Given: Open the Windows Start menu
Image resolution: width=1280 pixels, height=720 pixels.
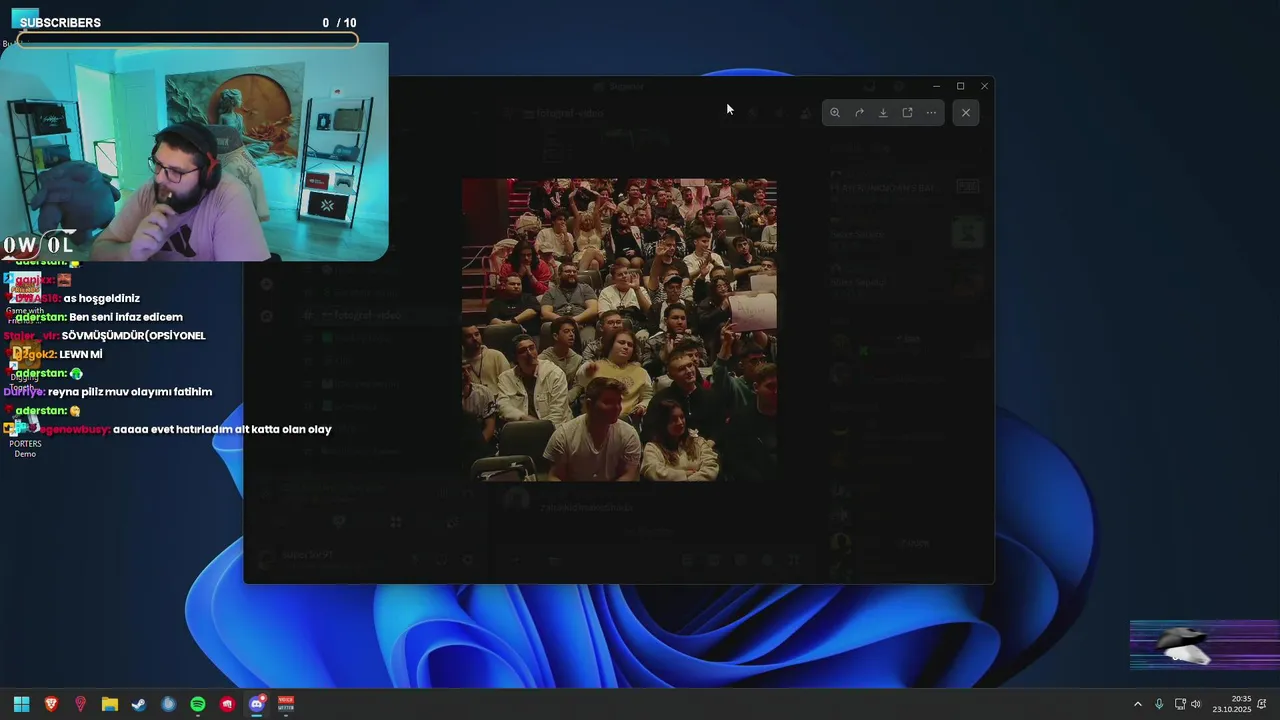Looking at the screenshot, I should coord(21,704).
